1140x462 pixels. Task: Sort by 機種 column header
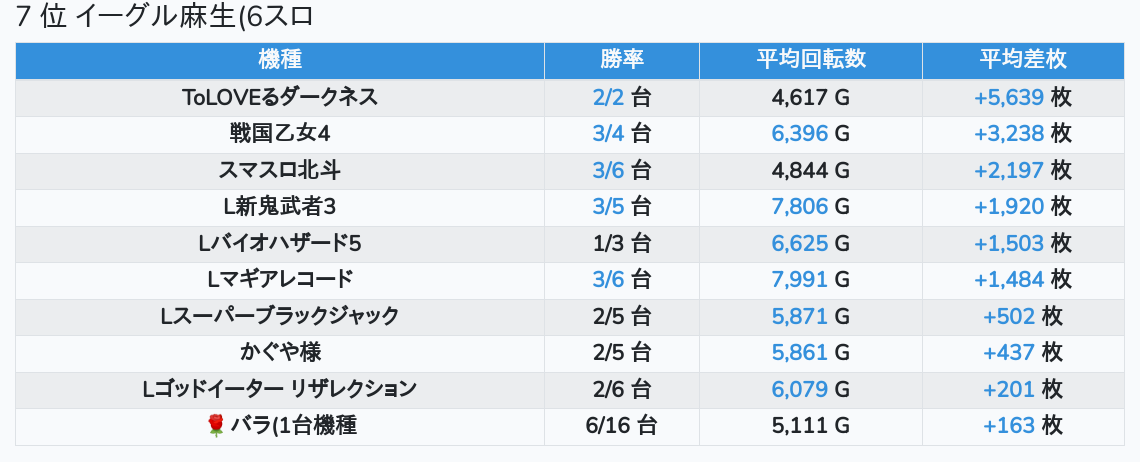(x=280, y=60)
